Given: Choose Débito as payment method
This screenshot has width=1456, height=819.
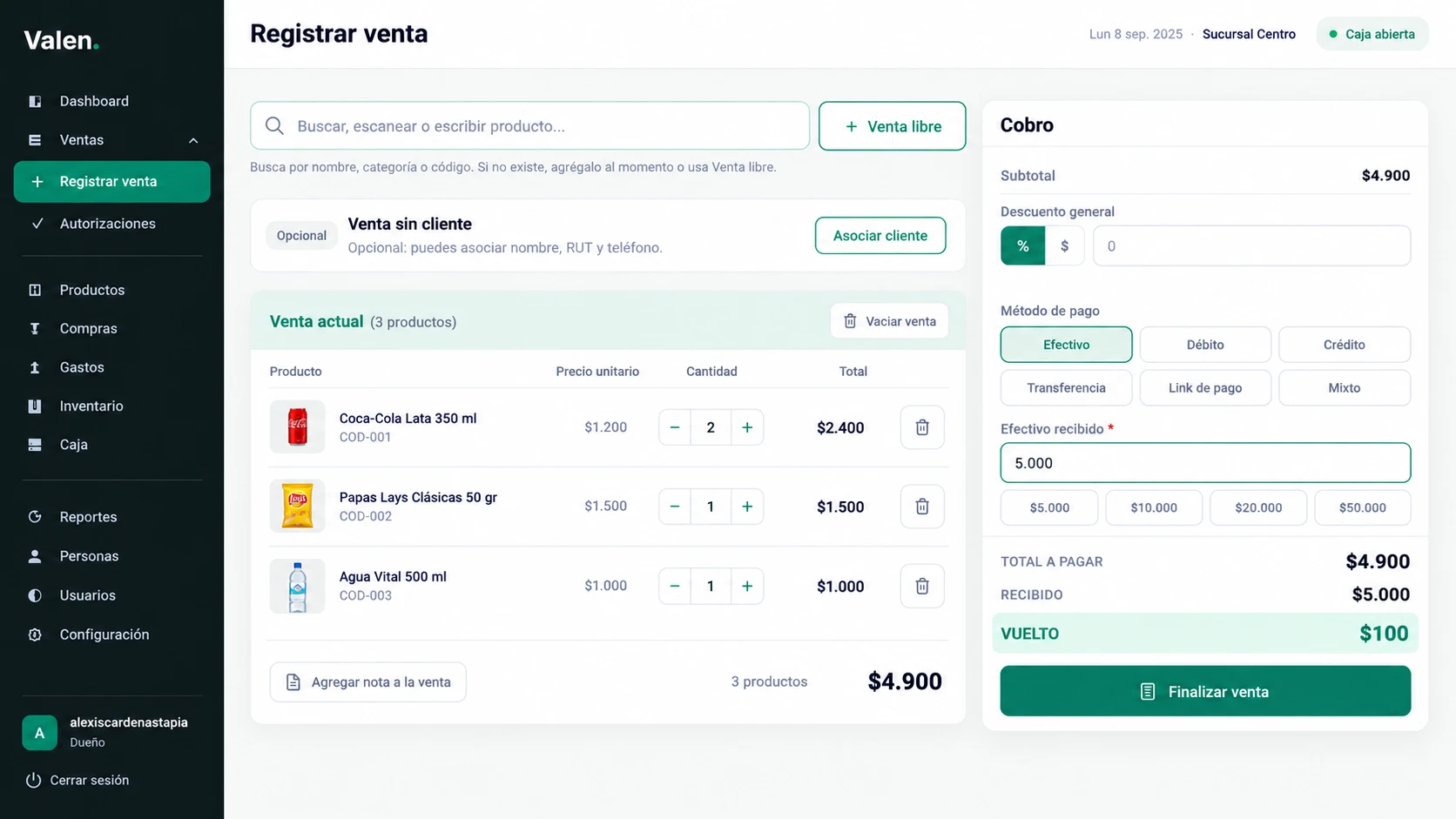Looking at the screenshot, I should coord(1205,345).
